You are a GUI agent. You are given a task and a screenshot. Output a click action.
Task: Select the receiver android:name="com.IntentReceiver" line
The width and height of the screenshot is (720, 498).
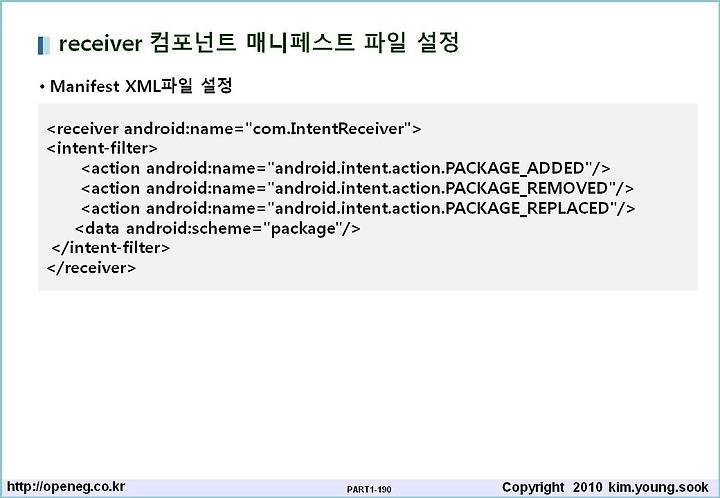234,129
